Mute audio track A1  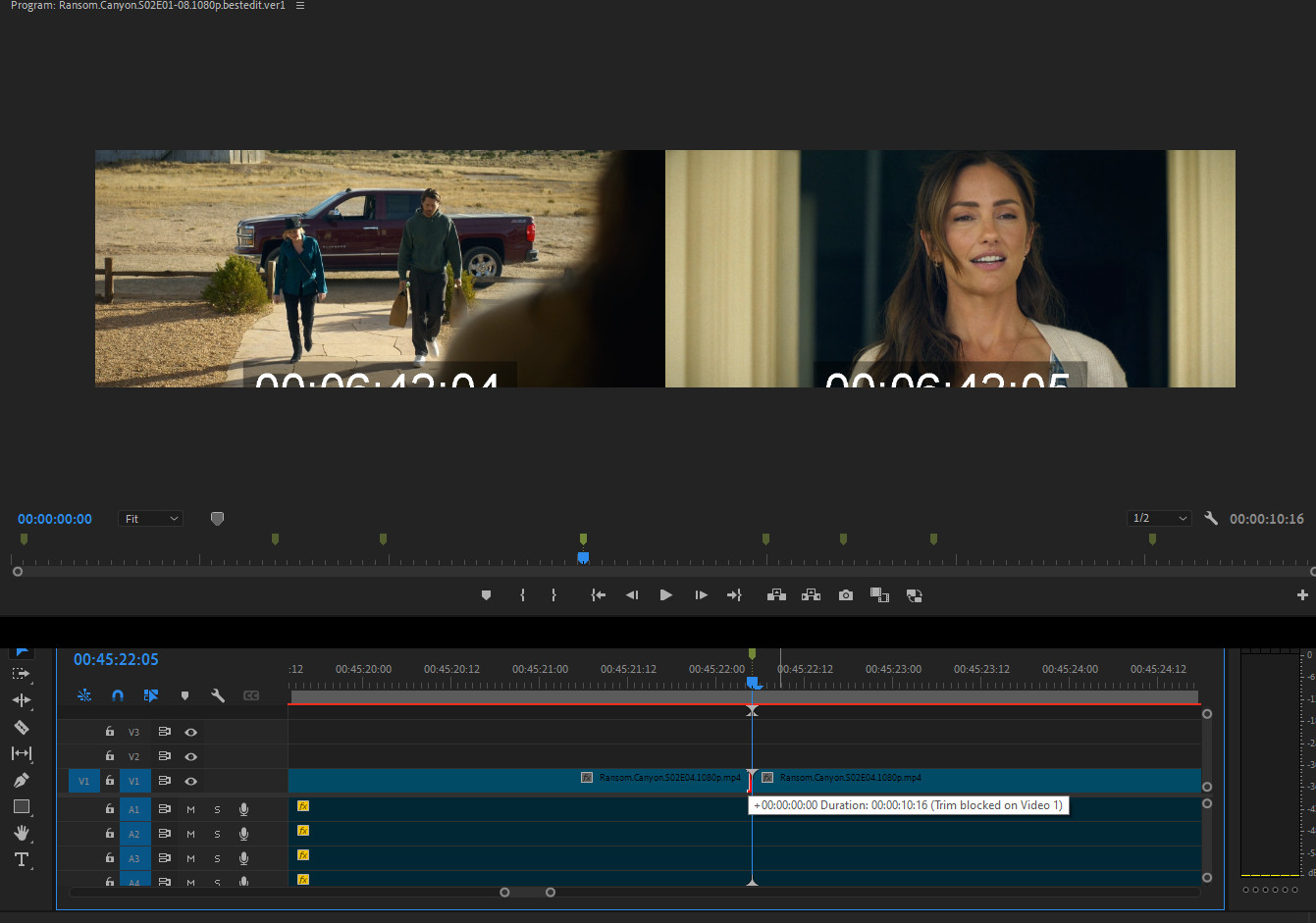190,809
